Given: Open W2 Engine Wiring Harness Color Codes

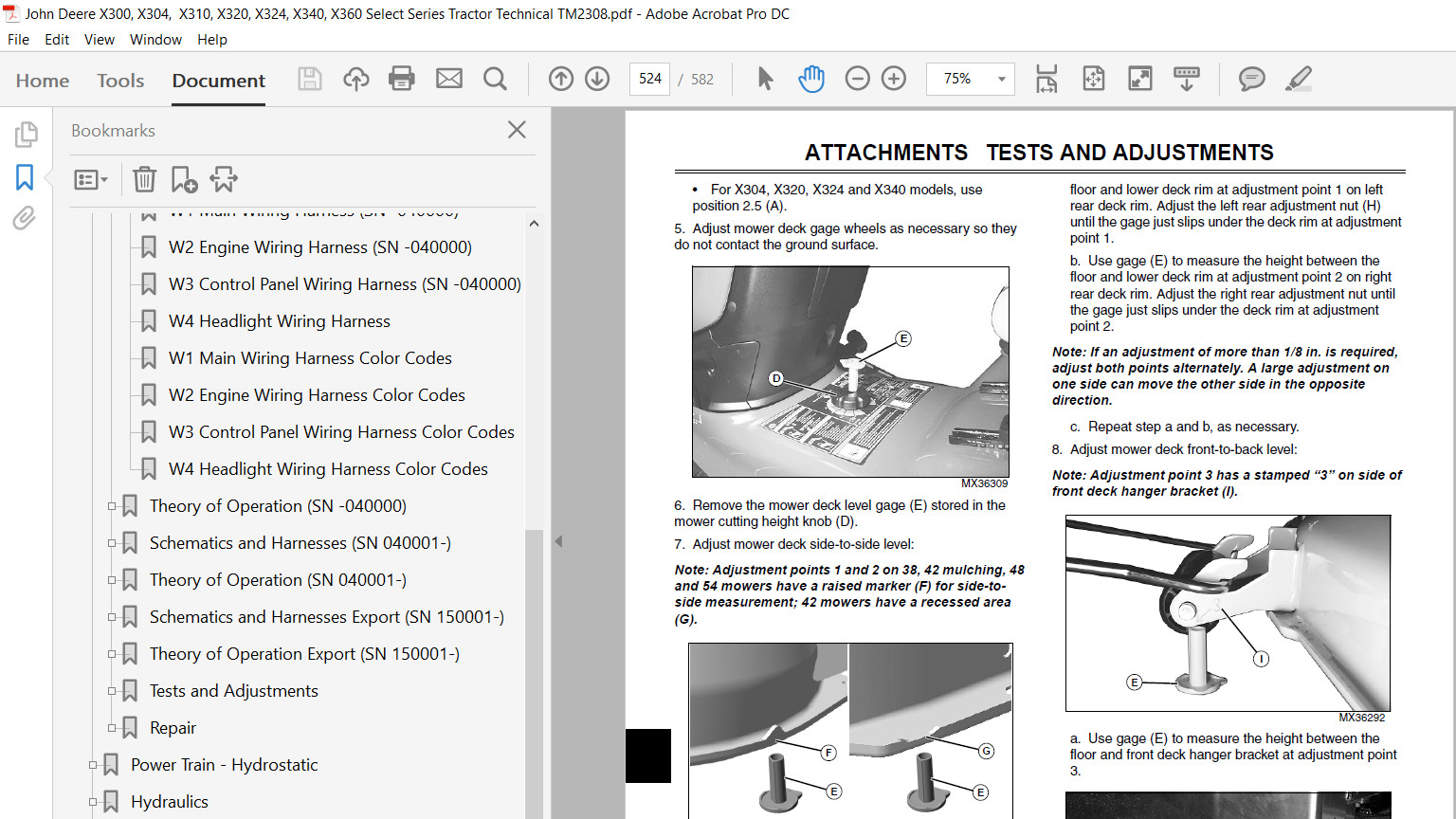Looking at the screenshot, I should pos(317,395).
